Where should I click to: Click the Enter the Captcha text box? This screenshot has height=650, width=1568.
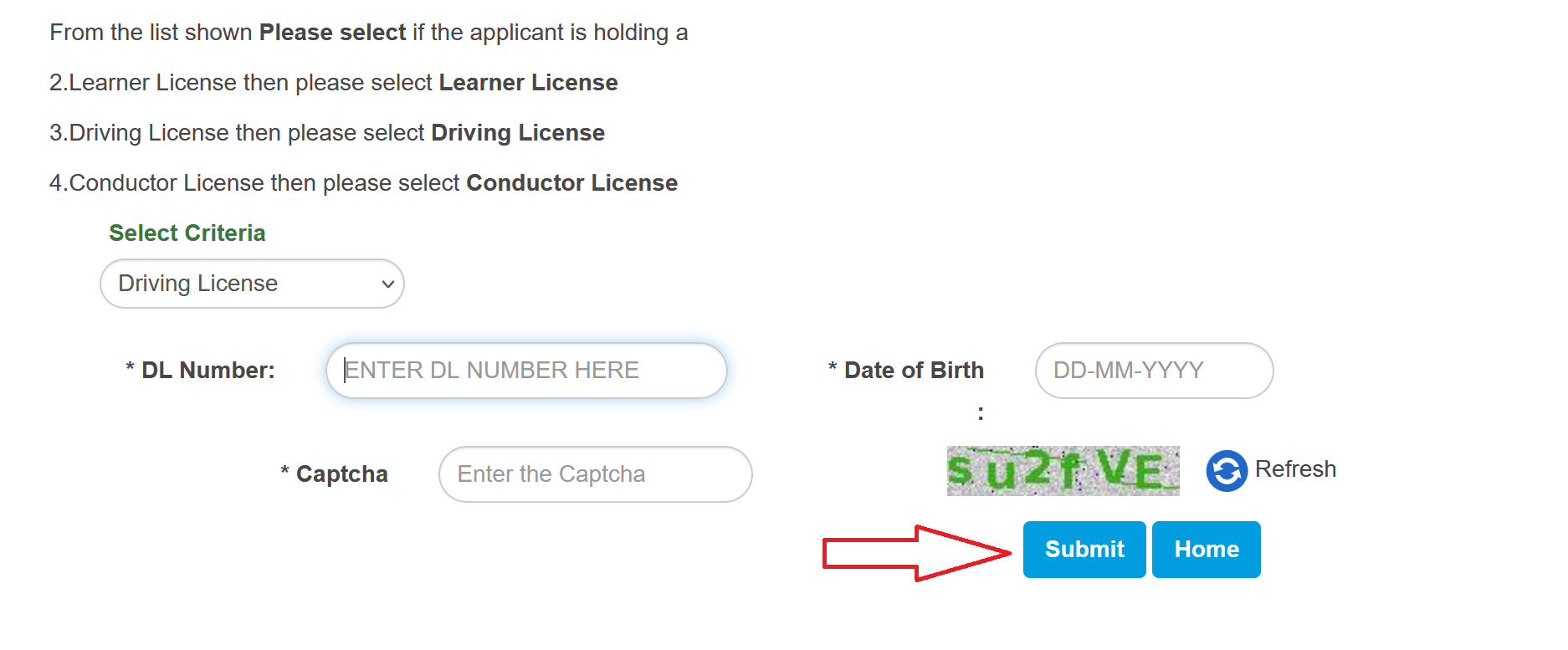(594, 473)
